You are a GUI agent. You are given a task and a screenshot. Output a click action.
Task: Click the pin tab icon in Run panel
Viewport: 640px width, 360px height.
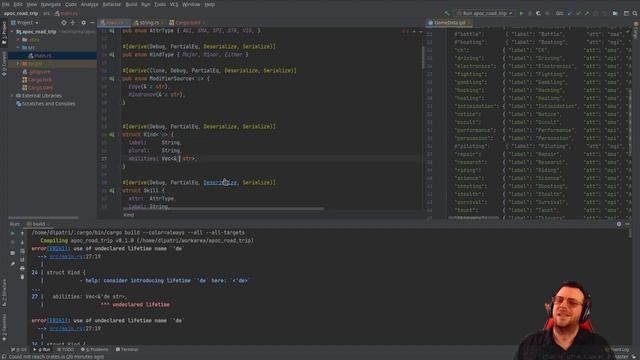(x=12, y=264)
